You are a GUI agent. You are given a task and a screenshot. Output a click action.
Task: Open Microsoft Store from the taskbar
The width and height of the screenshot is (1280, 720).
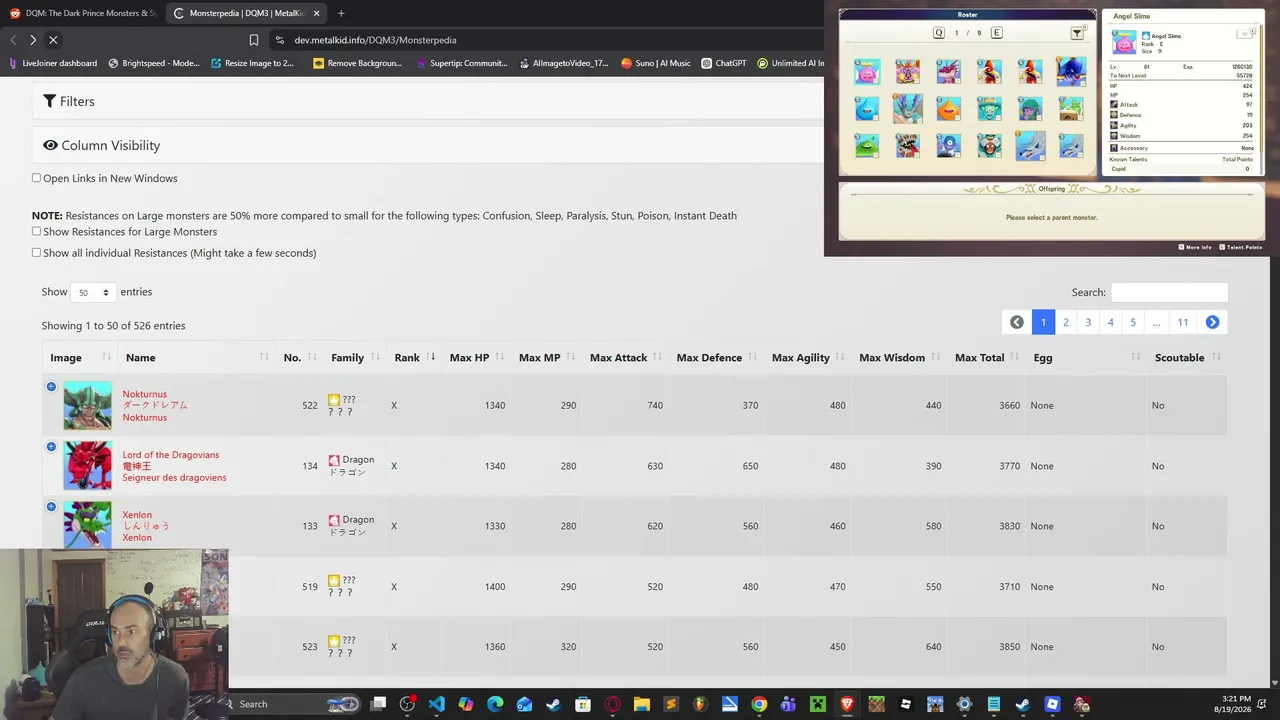[x=583, y=704]
